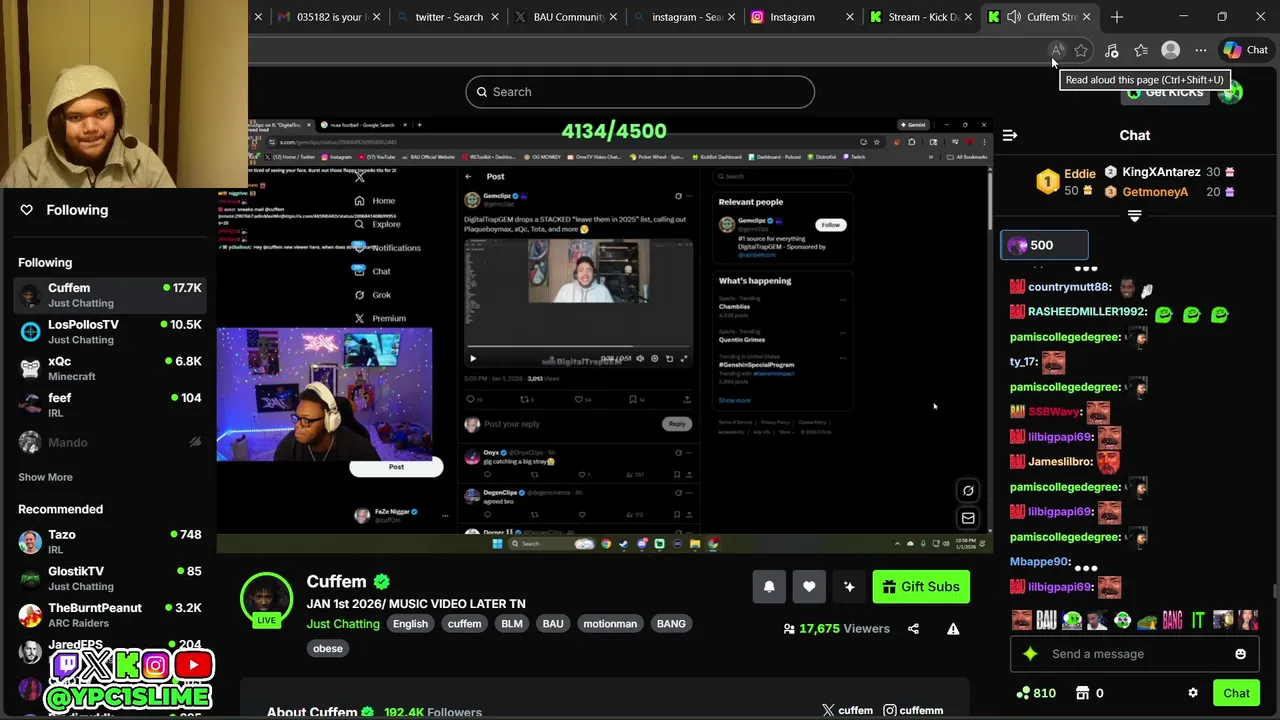Select the motionman tag
The width and height of the screenshot is (1280, 720).
pyautogui.click(x=610, y=624)
